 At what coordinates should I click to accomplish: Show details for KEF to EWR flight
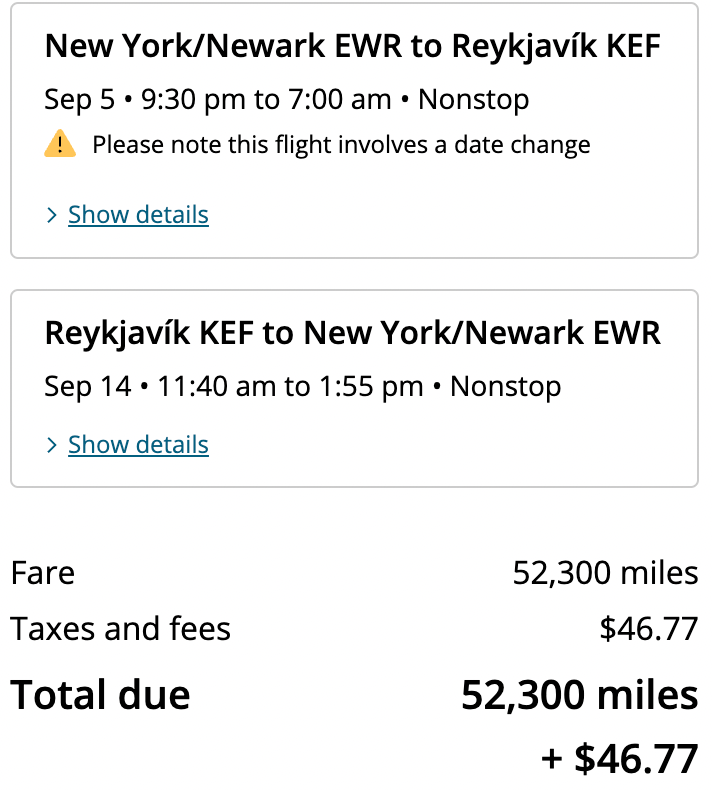click(x=138, y=445)
